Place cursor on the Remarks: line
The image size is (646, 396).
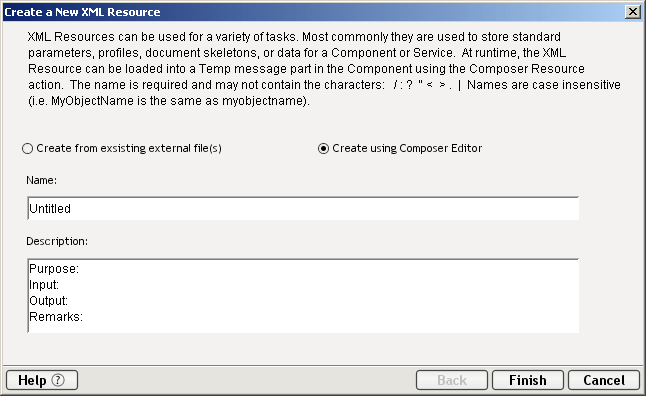(x=56, y=317)
